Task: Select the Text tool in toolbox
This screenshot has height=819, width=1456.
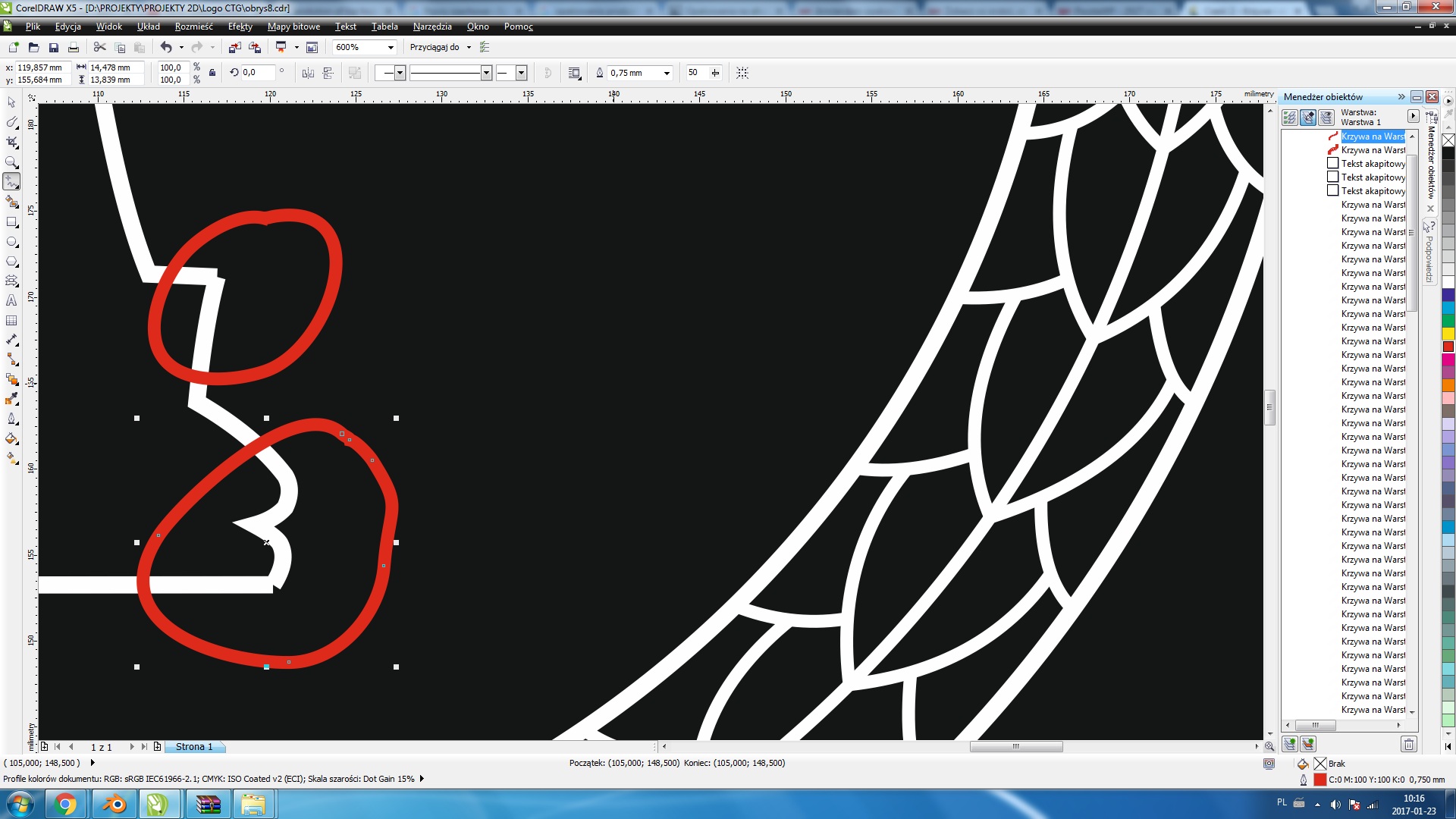Action: (x=11, y=300)
